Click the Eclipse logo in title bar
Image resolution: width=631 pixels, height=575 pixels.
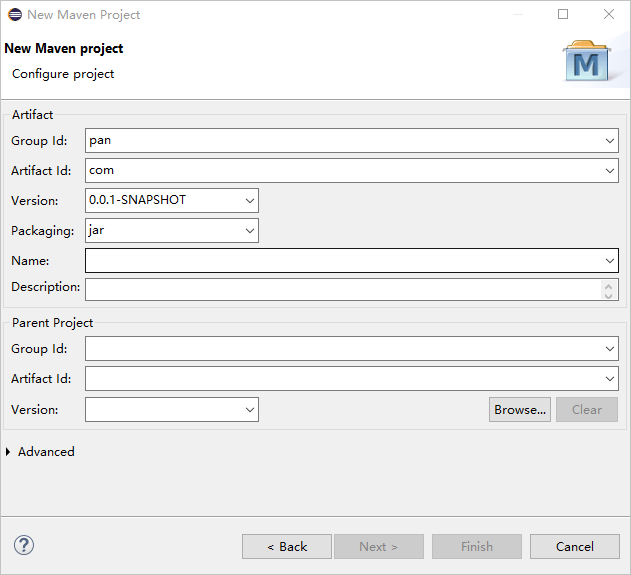coord(15,14)
